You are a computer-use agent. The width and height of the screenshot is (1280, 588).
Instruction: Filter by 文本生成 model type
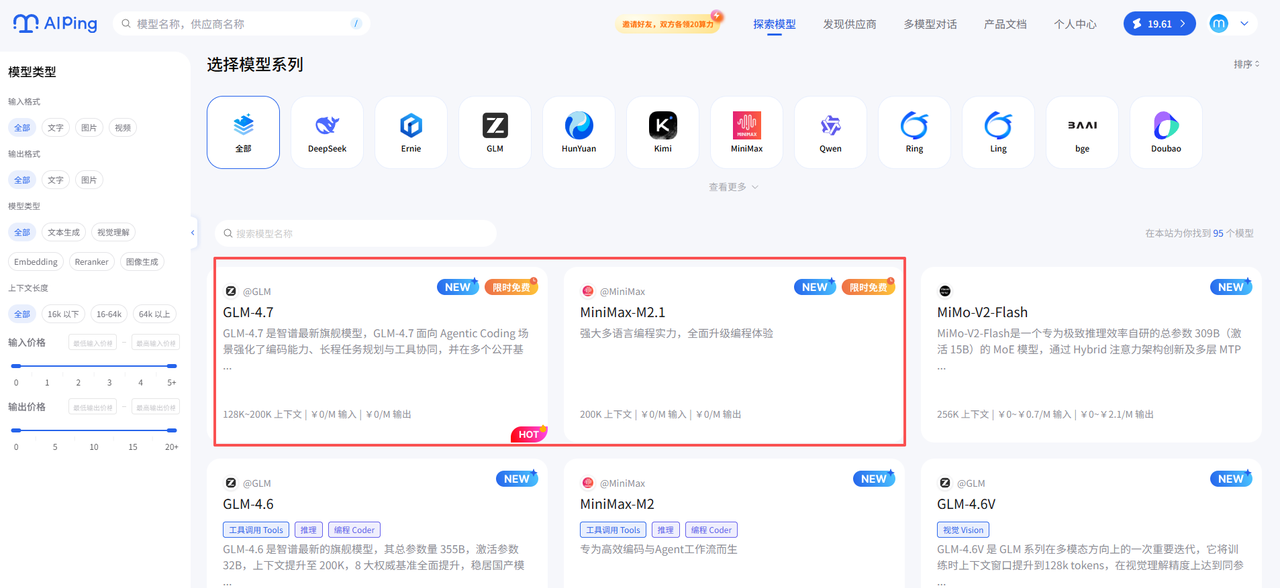64,232
